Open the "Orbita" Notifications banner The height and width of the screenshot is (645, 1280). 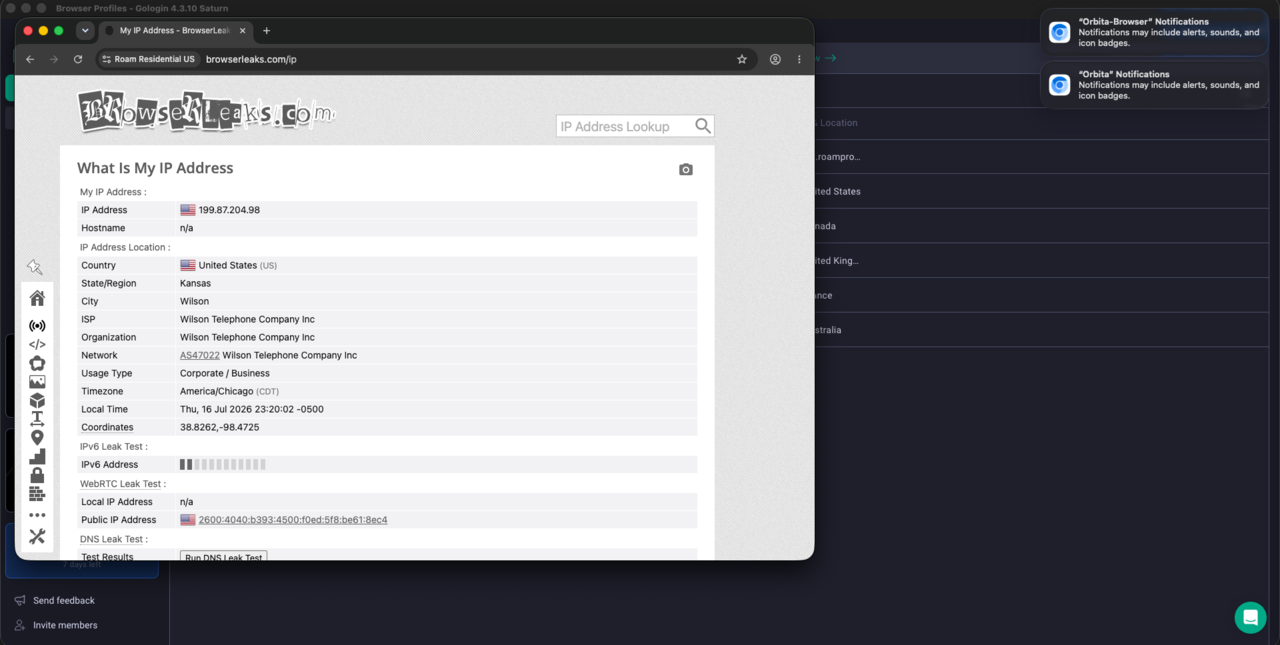pyautogui.click(x=1154, y=85)
